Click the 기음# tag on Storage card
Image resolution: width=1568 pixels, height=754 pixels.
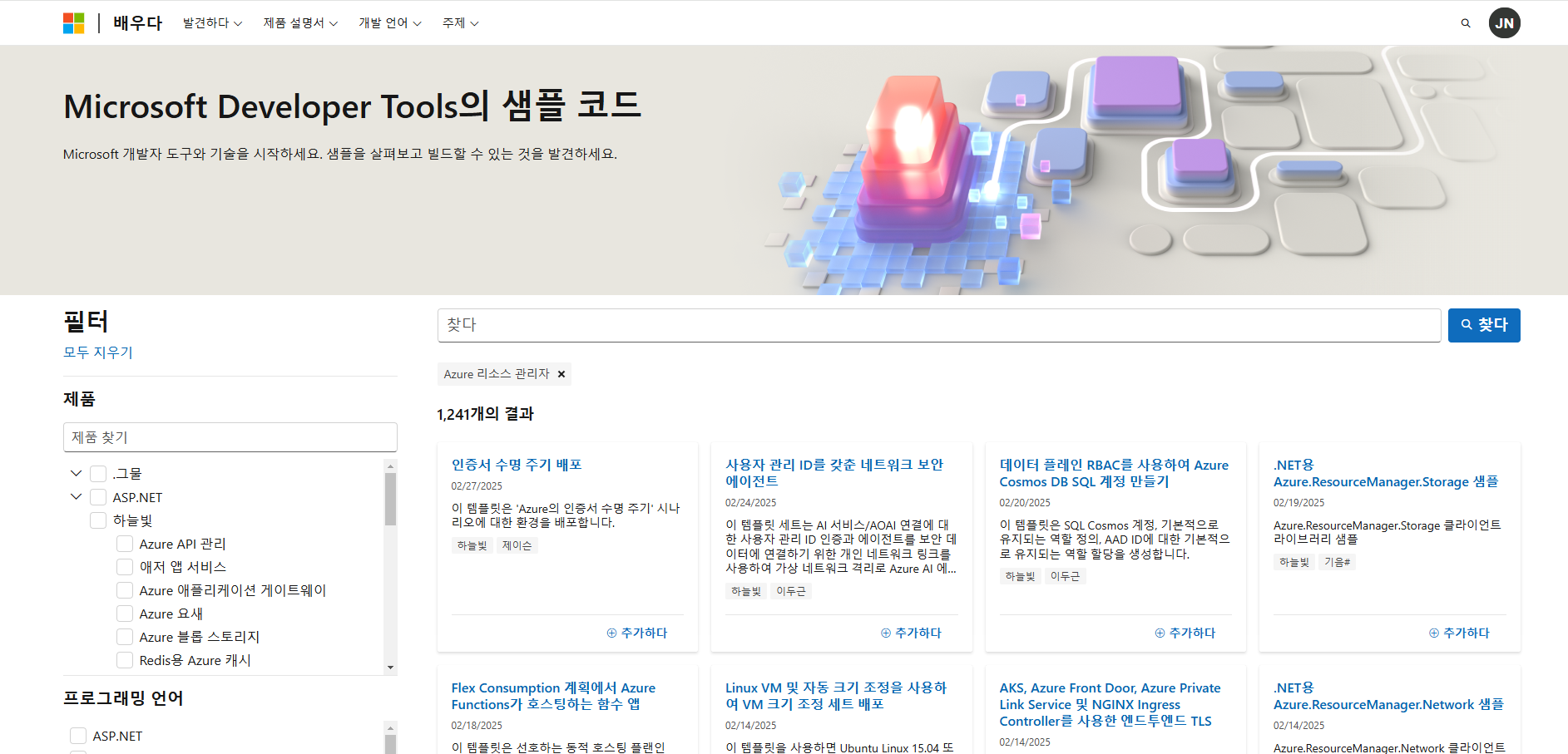(1337, 562)
